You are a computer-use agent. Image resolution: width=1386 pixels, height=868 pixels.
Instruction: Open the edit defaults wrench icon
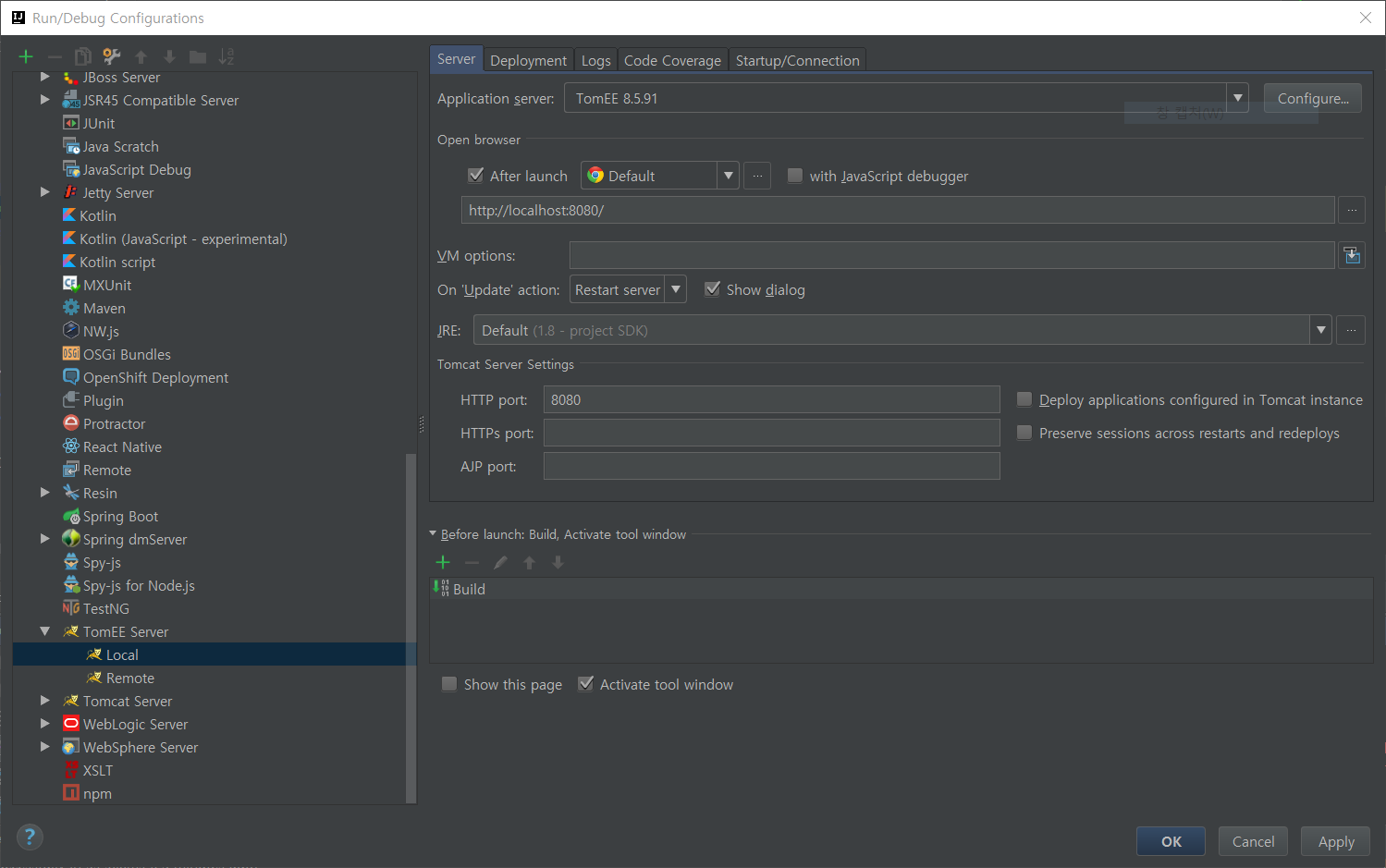[x=112, y=56]
